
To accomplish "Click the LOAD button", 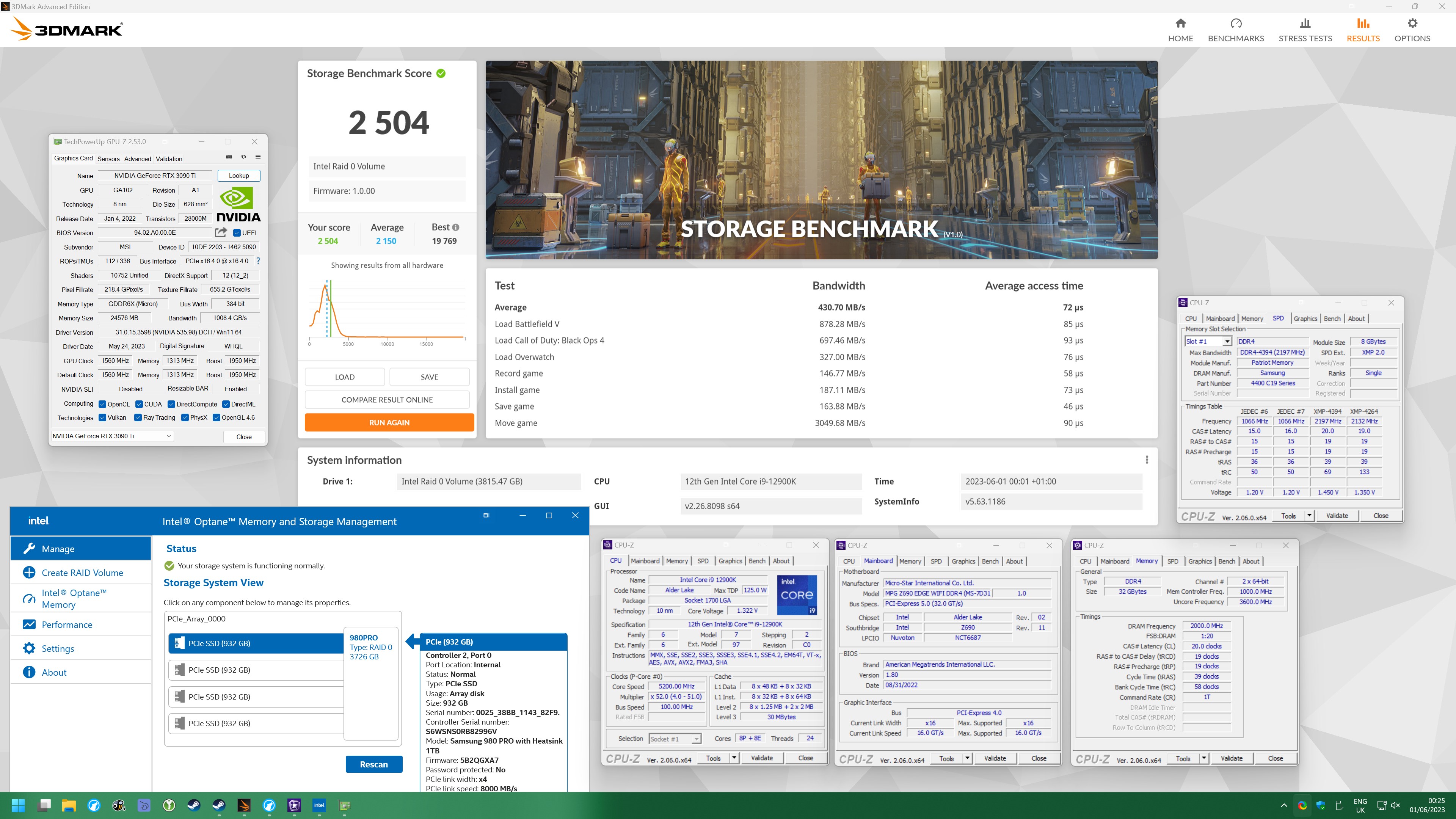I will click(x=345, y=377).
